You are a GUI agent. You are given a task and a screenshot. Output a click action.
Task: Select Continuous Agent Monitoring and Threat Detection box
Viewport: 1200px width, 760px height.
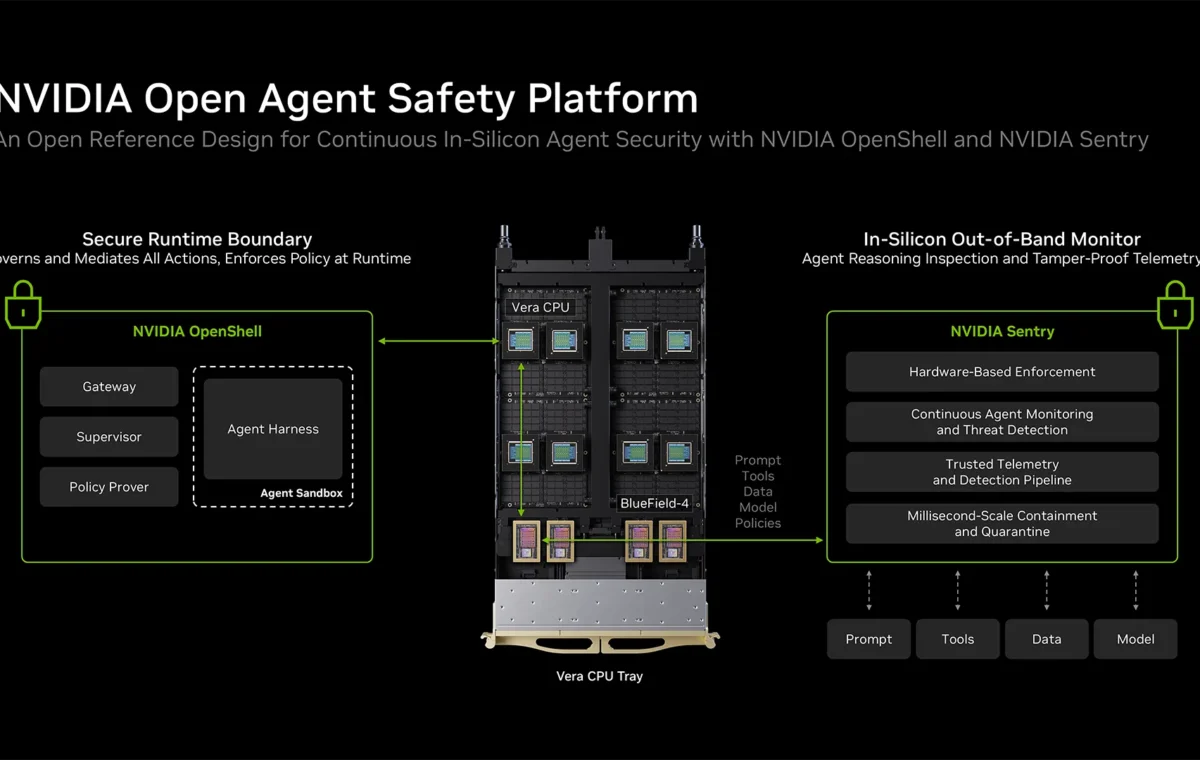tap(1002, 422)
